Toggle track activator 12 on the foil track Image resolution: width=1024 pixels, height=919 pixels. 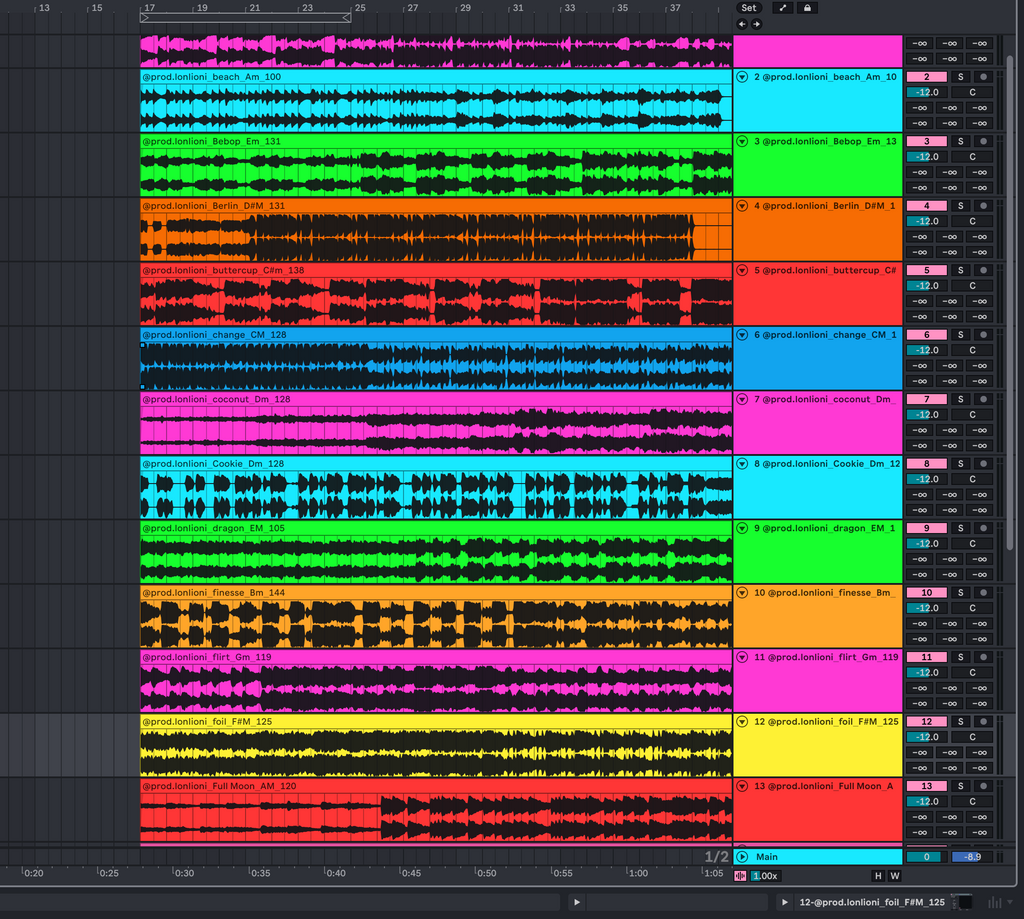click(926, 721)
